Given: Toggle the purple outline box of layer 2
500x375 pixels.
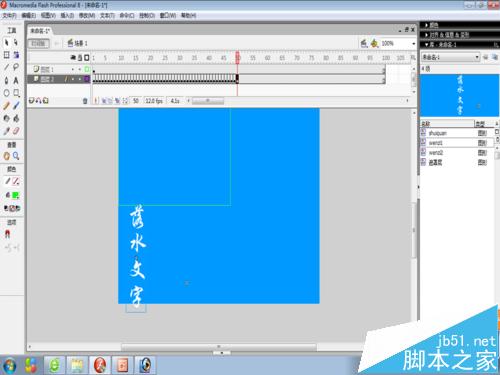Looking at the screenshot, I should [x=87, y=79].
